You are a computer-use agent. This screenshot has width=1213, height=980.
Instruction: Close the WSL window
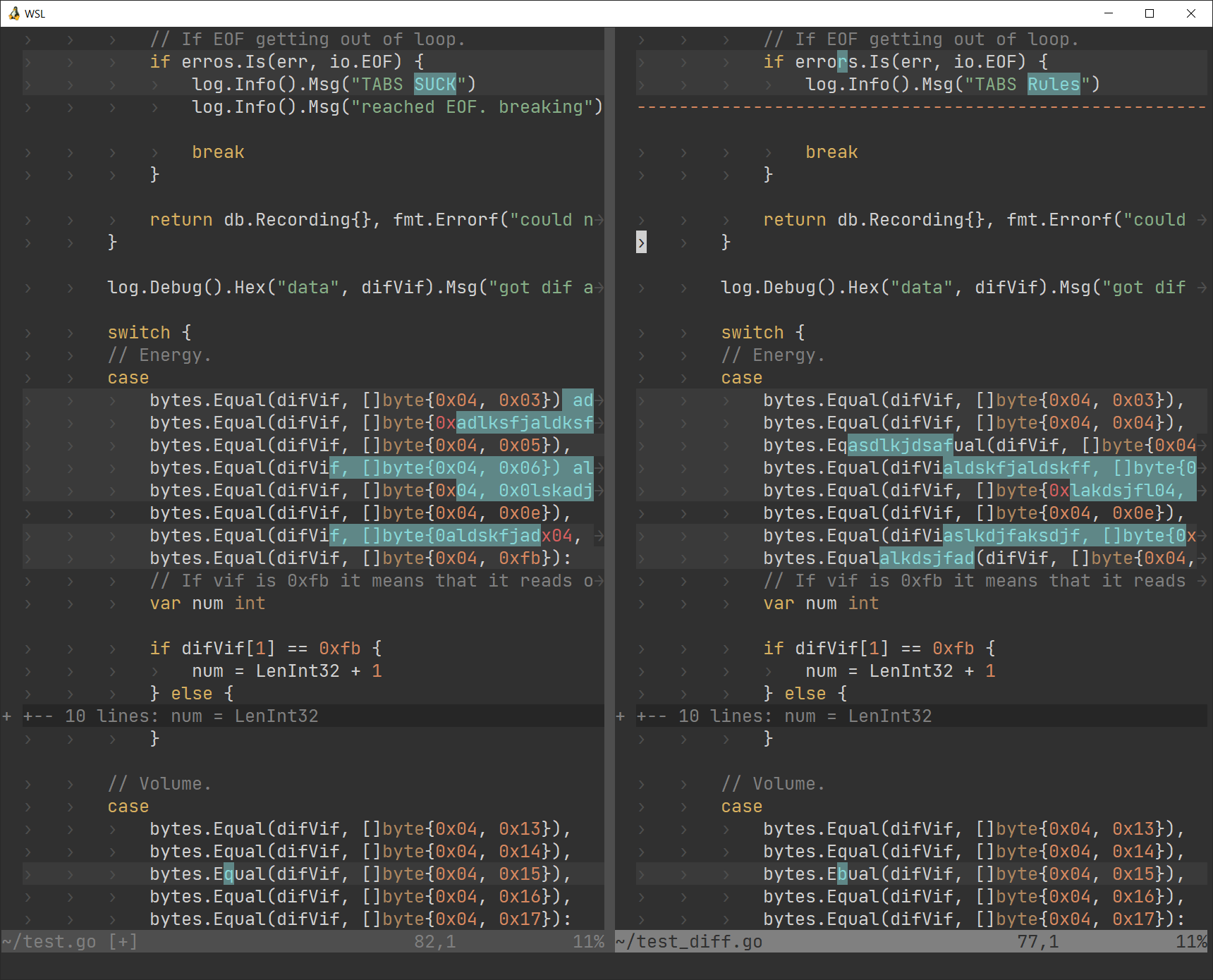(1191, 13)
